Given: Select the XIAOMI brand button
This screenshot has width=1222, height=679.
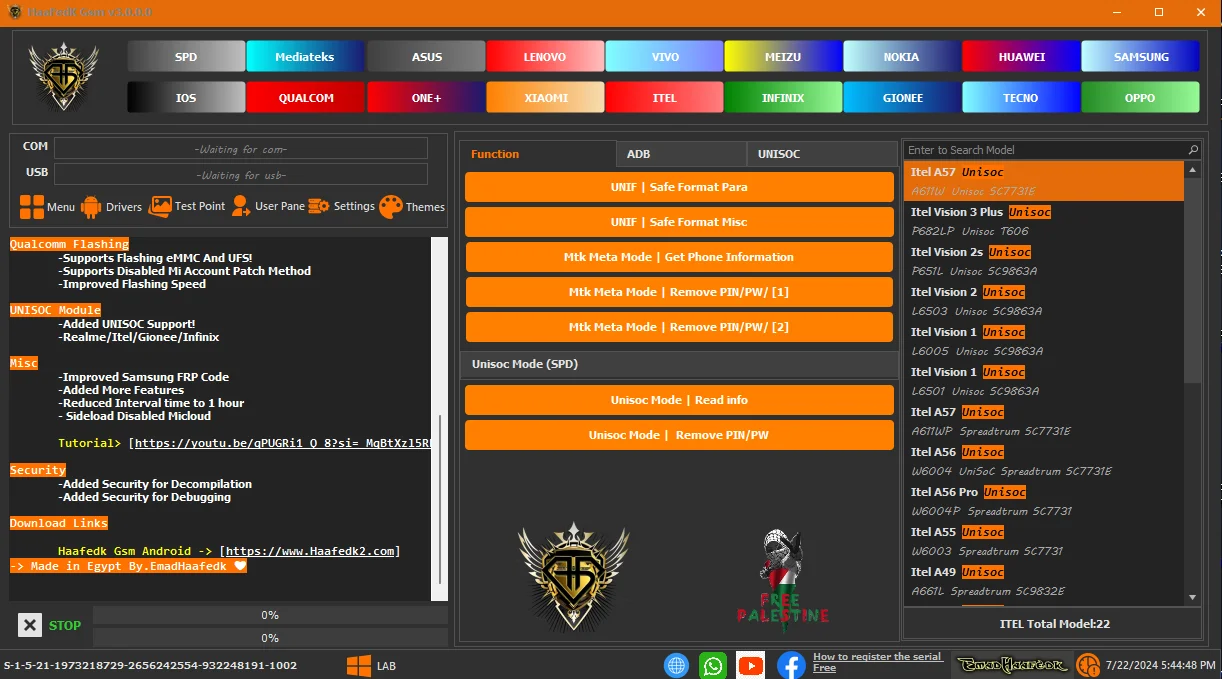Looking at the screenshot, I should (x=545, y=98).
